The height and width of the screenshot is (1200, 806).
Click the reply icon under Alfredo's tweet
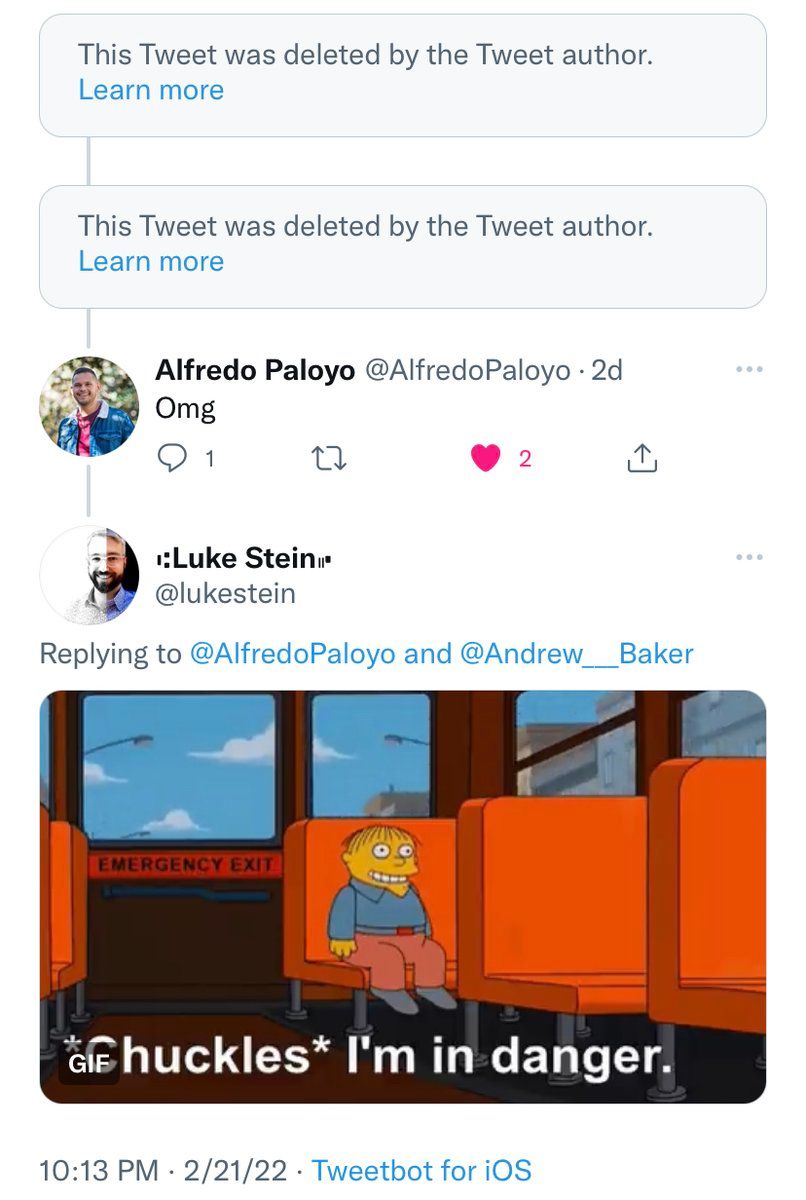click(x=173, y=458)
